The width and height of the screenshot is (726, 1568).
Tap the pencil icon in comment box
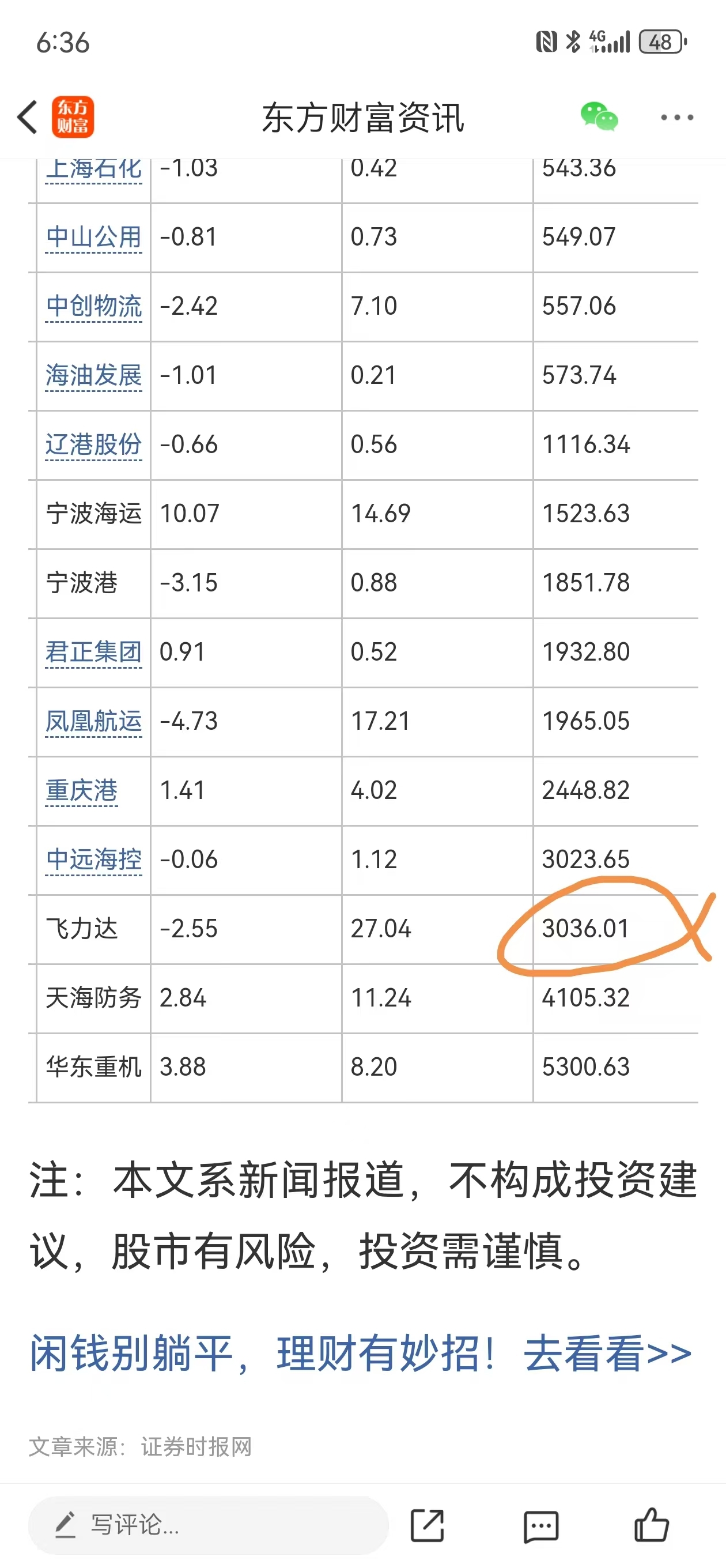[x=66, y=1525]
